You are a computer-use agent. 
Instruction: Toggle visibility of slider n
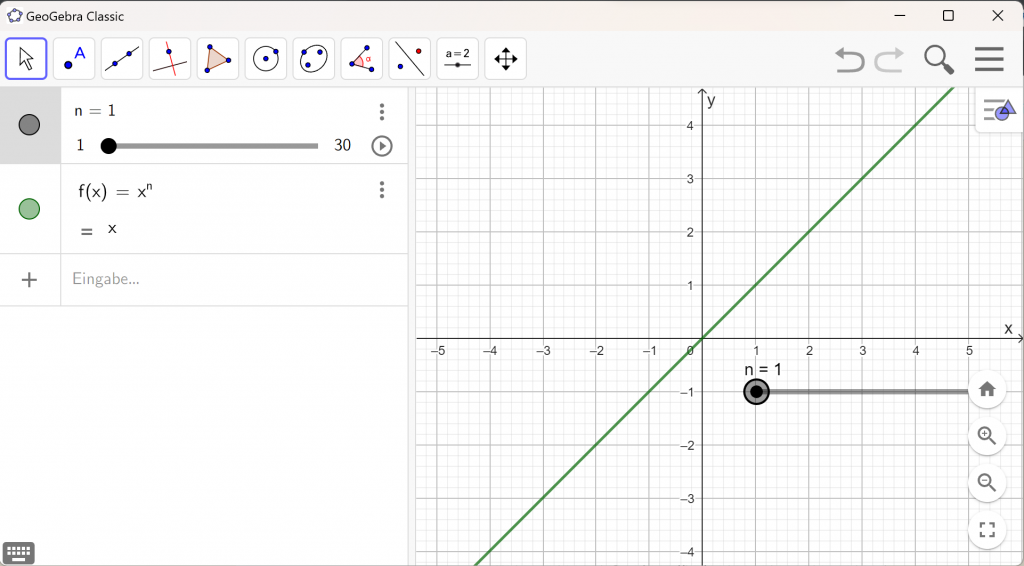[x=30, y=125]
